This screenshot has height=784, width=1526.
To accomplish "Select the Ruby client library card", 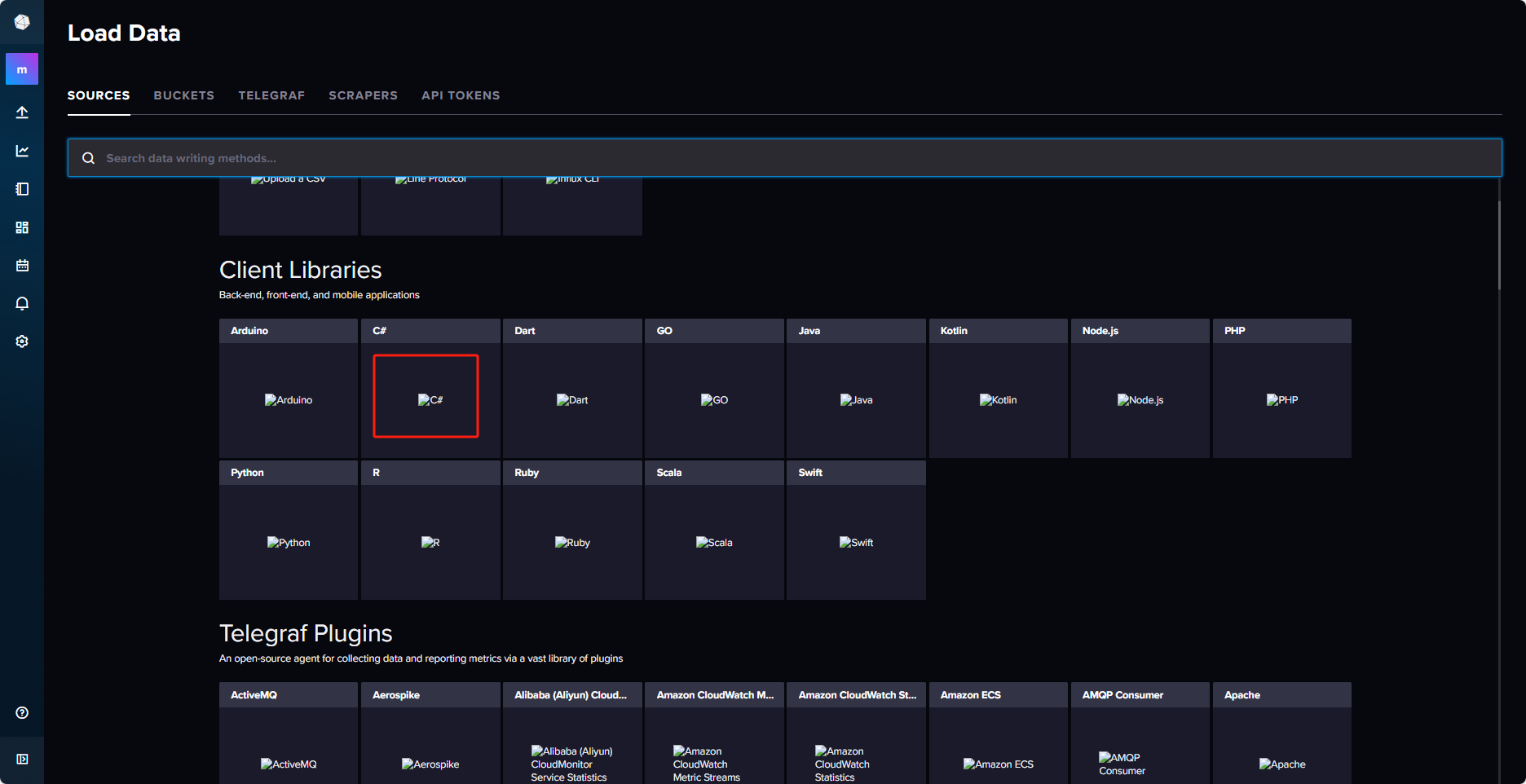I will tap(572, 530).
